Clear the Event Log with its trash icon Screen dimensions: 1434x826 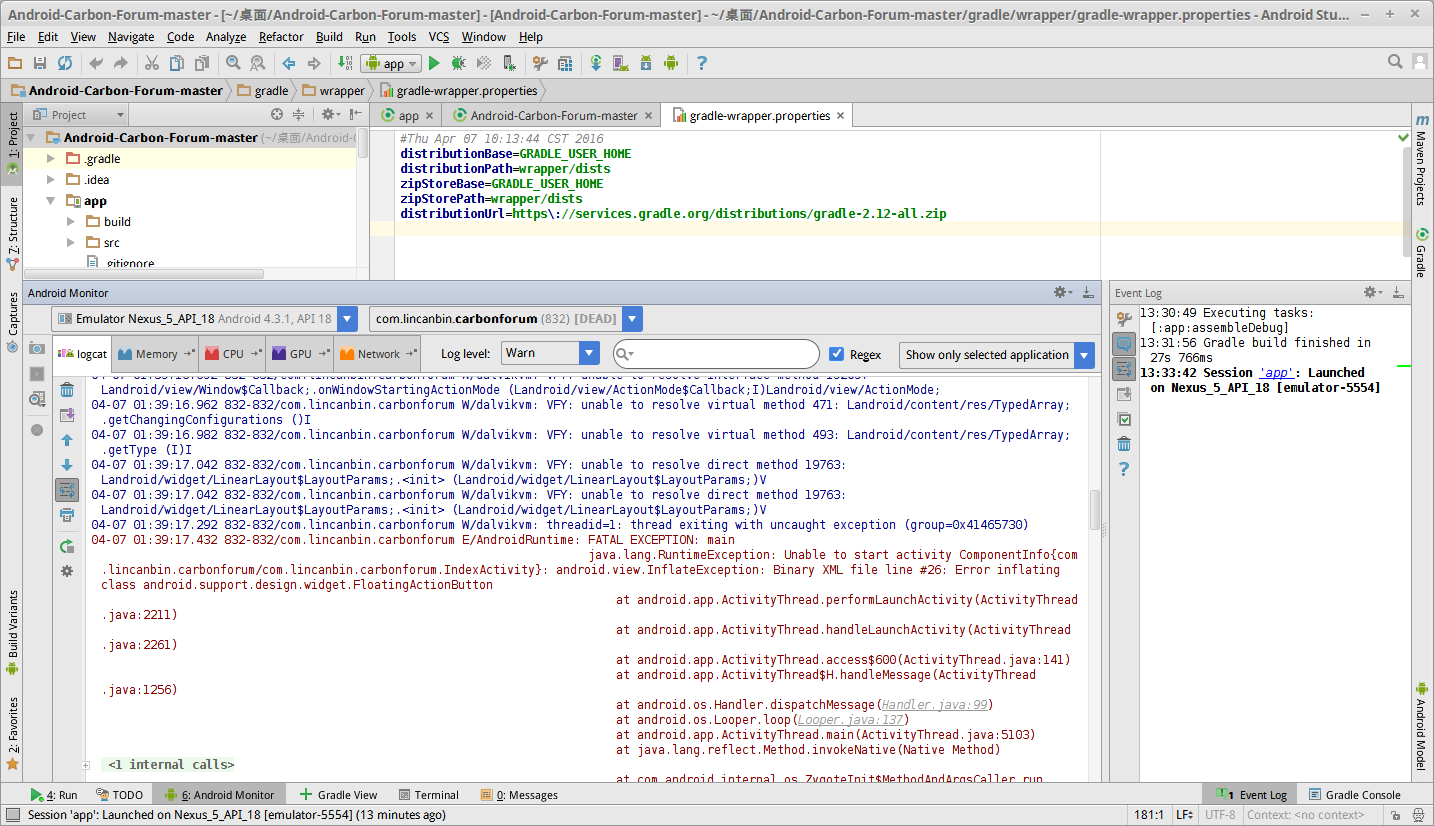[x=1124, y=444]
